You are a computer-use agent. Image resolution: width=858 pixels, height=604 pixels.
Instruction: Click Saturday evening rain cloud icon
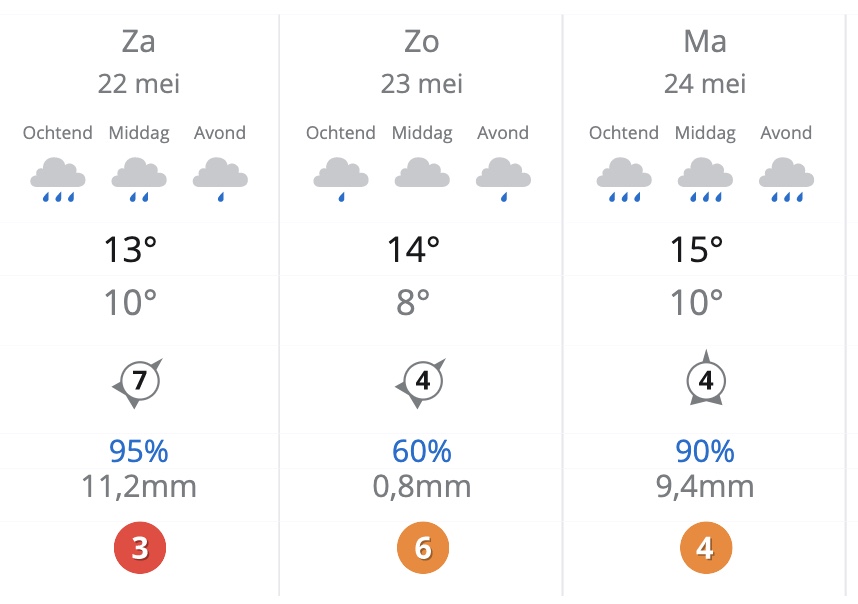220,178
